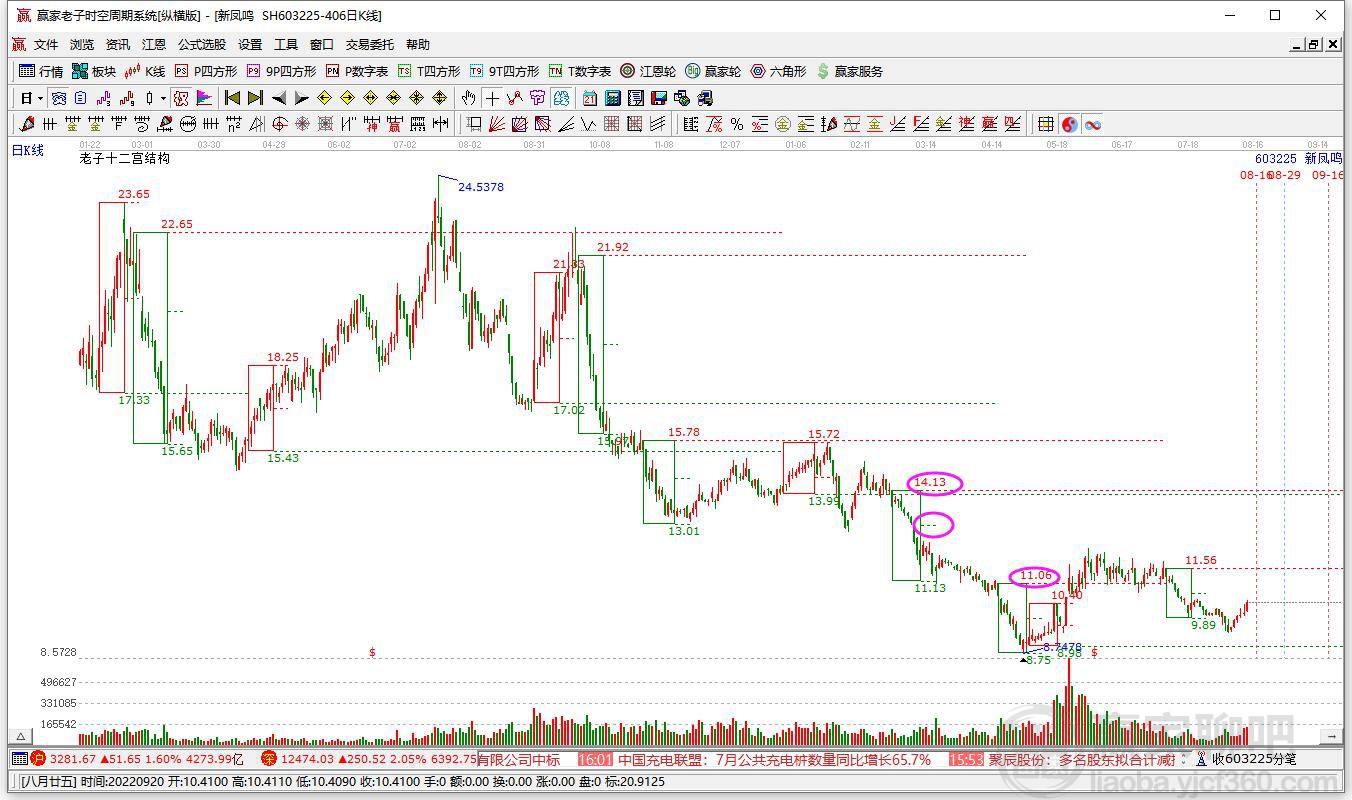This screenshot has width=1352, height=800.
Task: Open the T四方形 tool
Action: 429,71
